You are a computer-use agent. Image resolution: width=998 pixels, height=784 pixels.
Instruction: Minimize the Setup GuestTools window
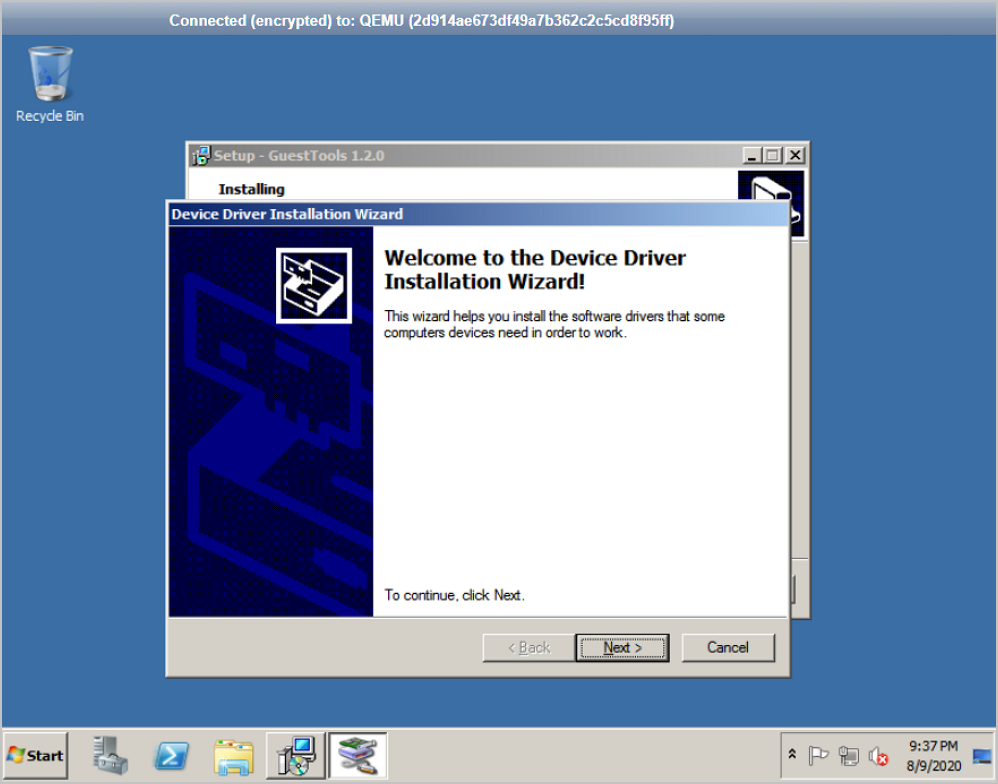point(752,155)
